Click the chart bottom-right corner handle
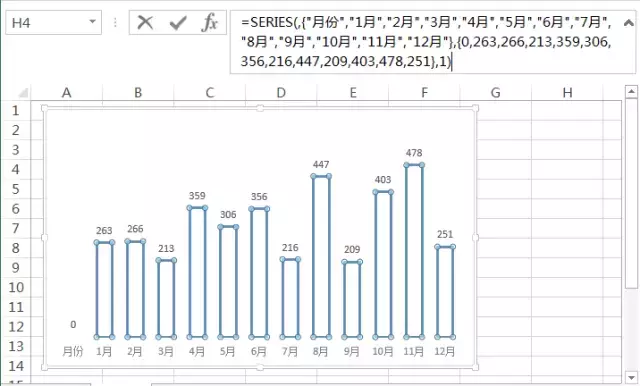Viewport: 640px width, 386px height. click(476, 368)
